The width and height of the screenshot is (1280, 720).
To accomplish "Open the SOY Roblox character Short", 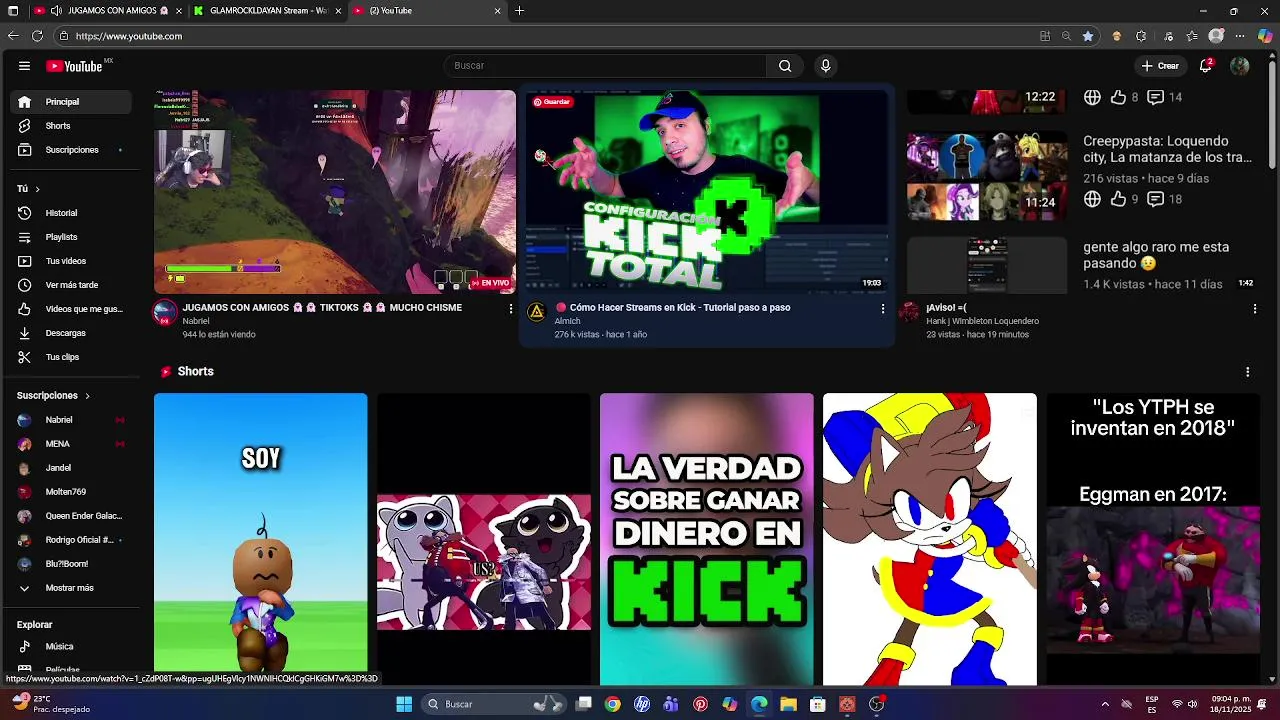I will [260, 539].
